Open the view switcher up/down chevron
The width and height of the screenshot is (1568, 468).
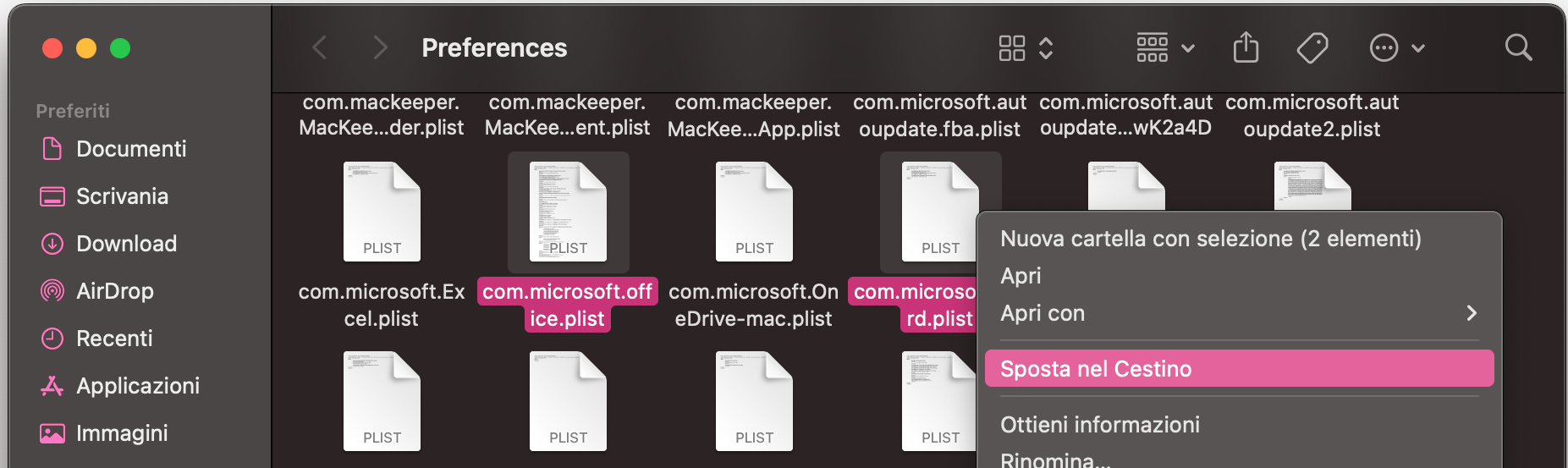[x=1046, y=47]
